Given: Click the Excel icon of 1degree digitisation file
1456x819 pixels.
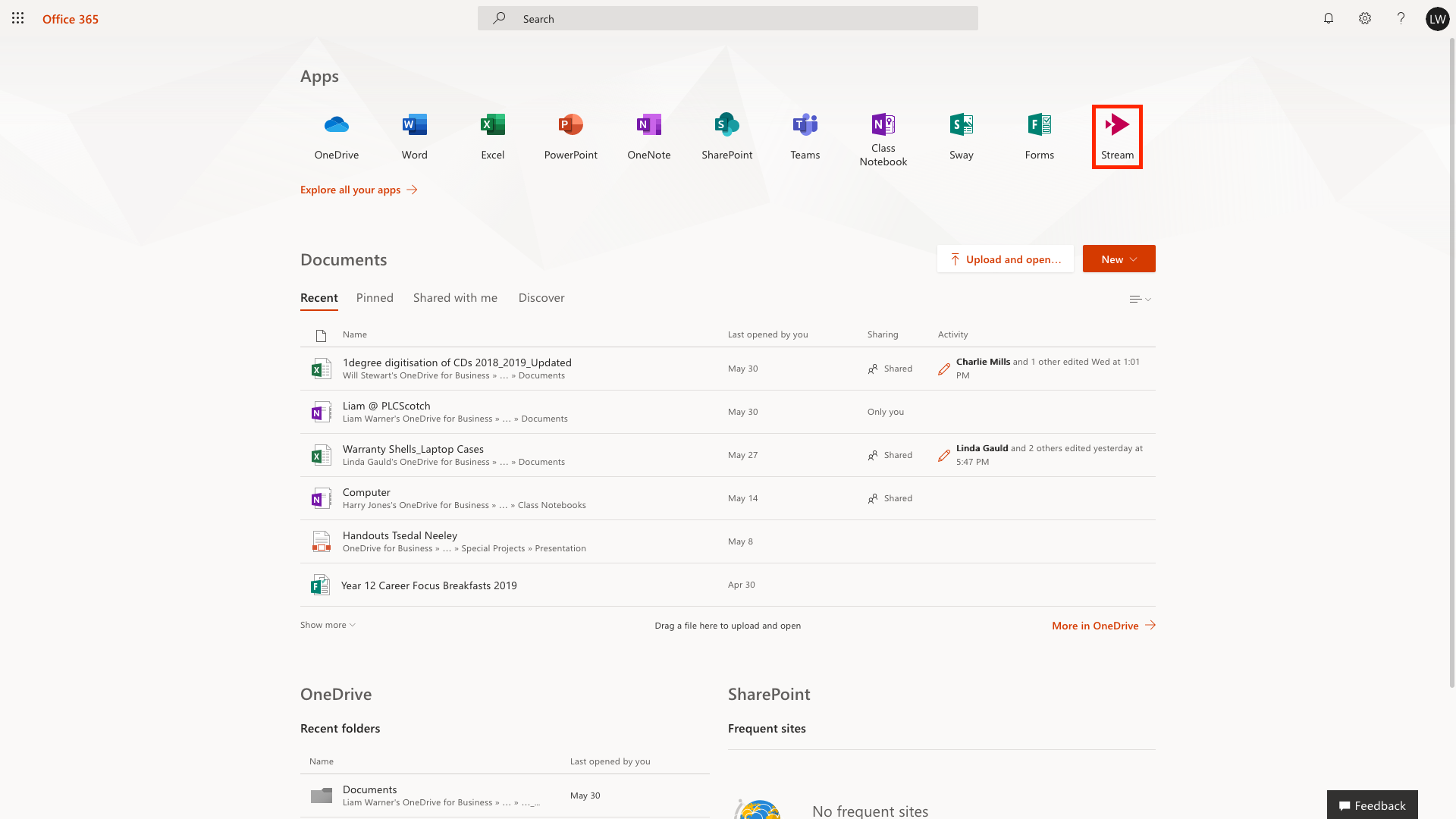Looking at the screenshot, I should coord(321,369).
